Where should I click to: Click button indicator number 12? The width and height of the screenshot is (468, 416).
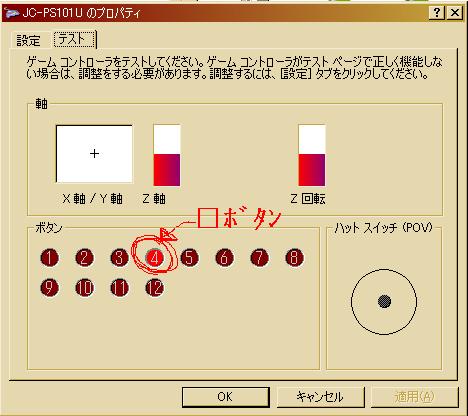point(155,288)
